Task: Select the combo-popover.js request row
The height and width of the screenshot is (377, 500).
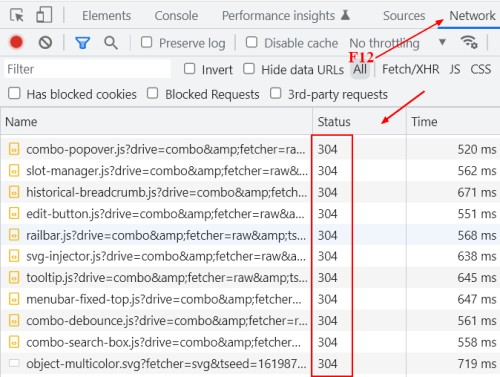Action: point(250,149)
